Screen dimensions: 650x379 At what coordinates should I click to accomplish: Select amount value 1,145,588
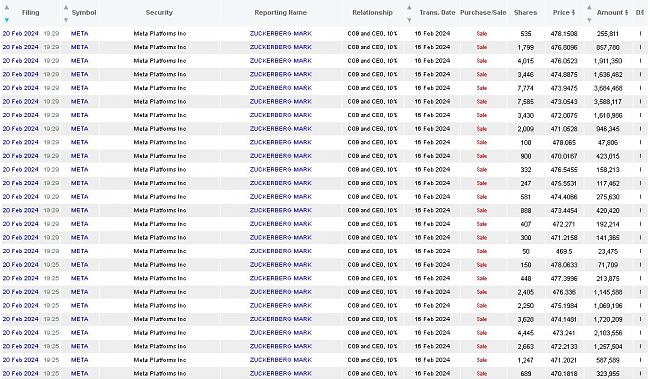608,292
